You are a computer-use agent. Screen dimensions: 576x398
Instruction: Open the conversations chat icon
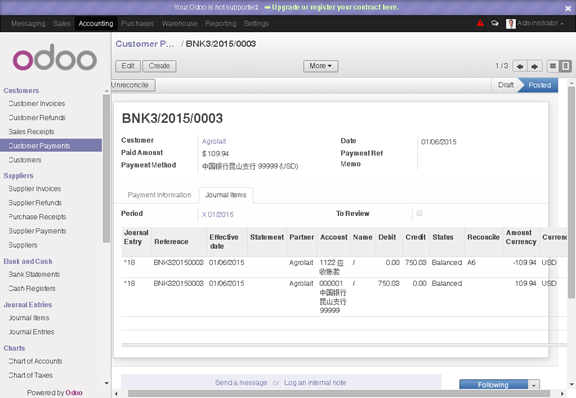click(x=495, y=23)
